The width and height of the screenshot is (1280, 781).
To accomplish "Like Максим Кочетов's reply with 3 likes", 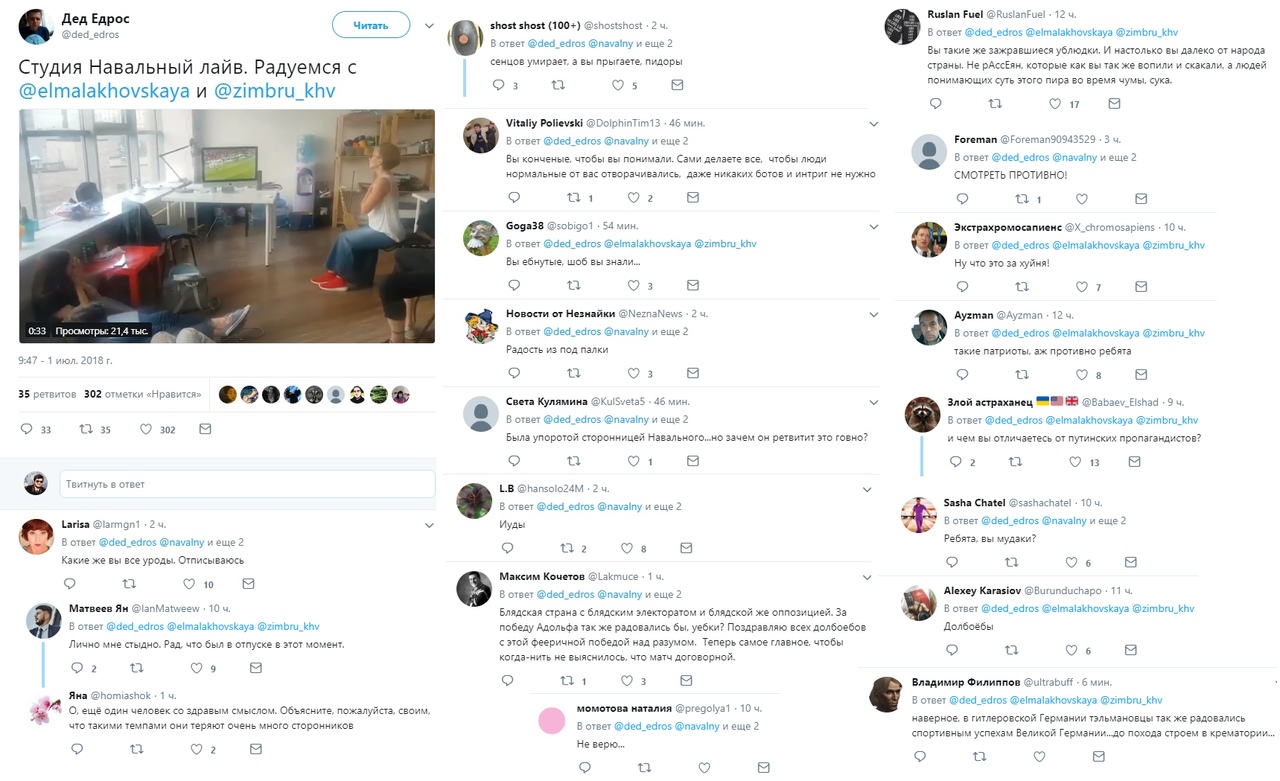I will click(627, 681).
